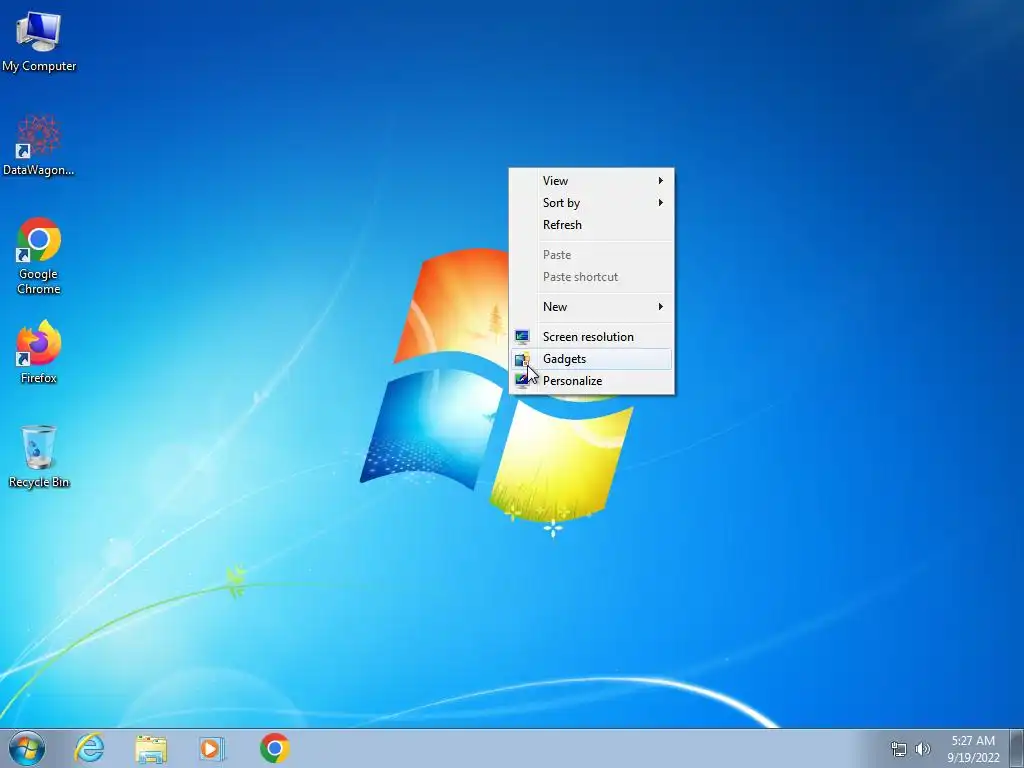Open the My Computer desktop icon
The height and width of the screenshot is (768, 1024).
click(x=39, y=42)
